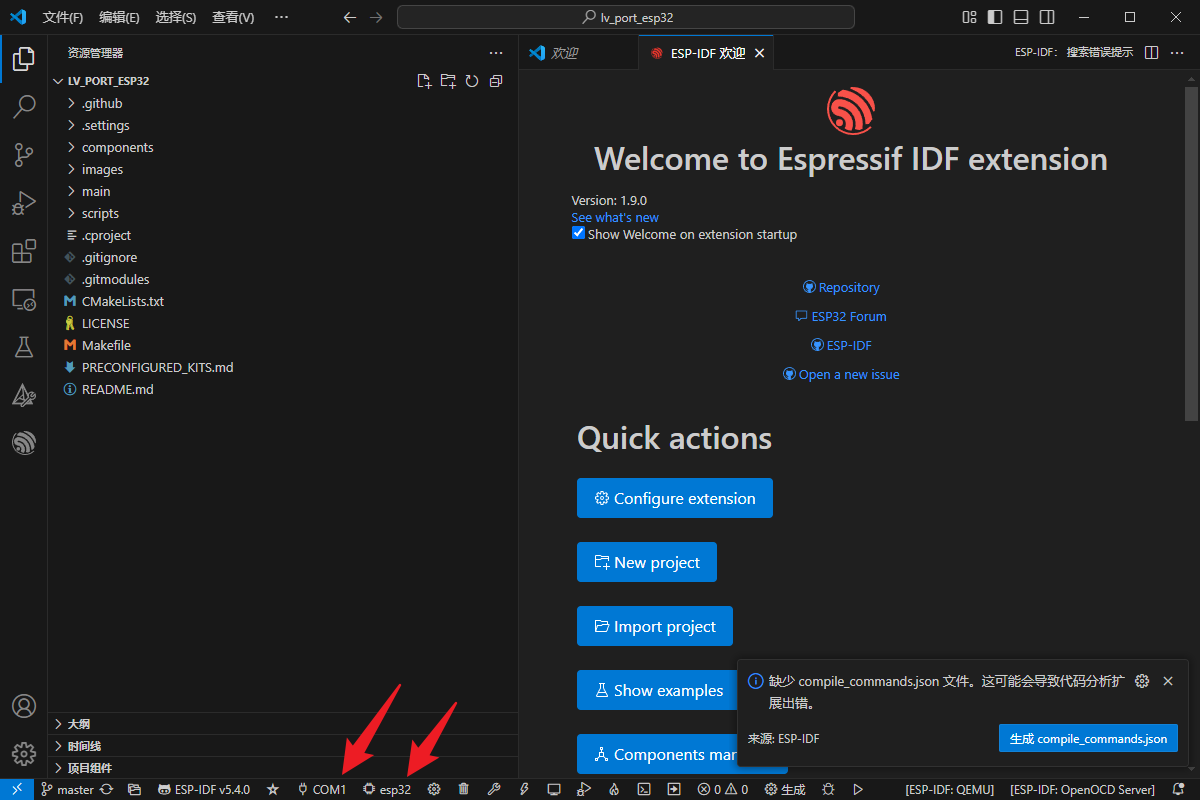Switch to the 欢迎 tab
This screenshot has height=800, width=1200.
(578, 53)
